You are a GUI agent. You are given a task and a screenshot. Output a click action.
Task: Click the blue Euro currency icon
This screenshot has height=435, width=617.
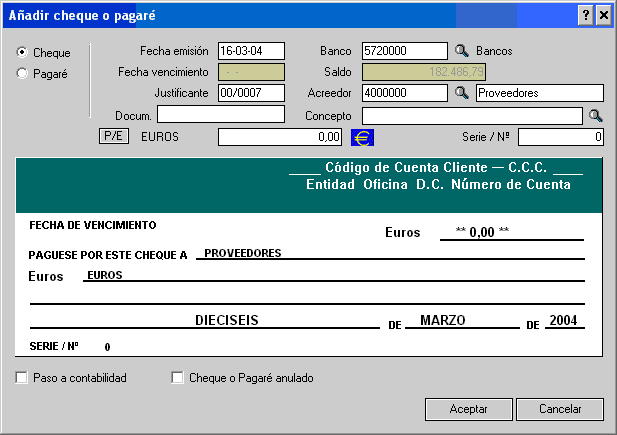(362, 137)
